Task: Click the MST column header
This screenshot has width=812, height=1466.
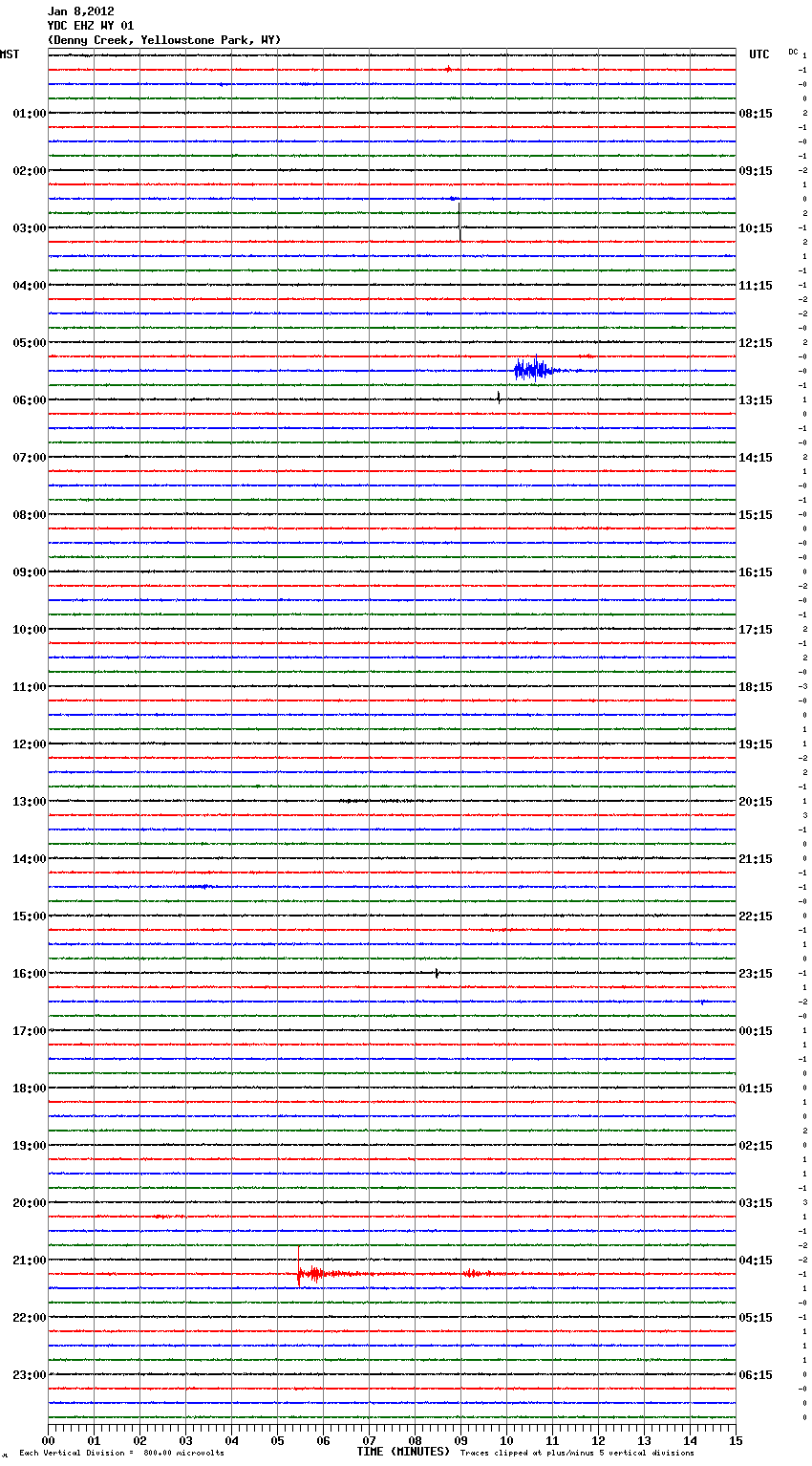Action: (x=10, y=54)
